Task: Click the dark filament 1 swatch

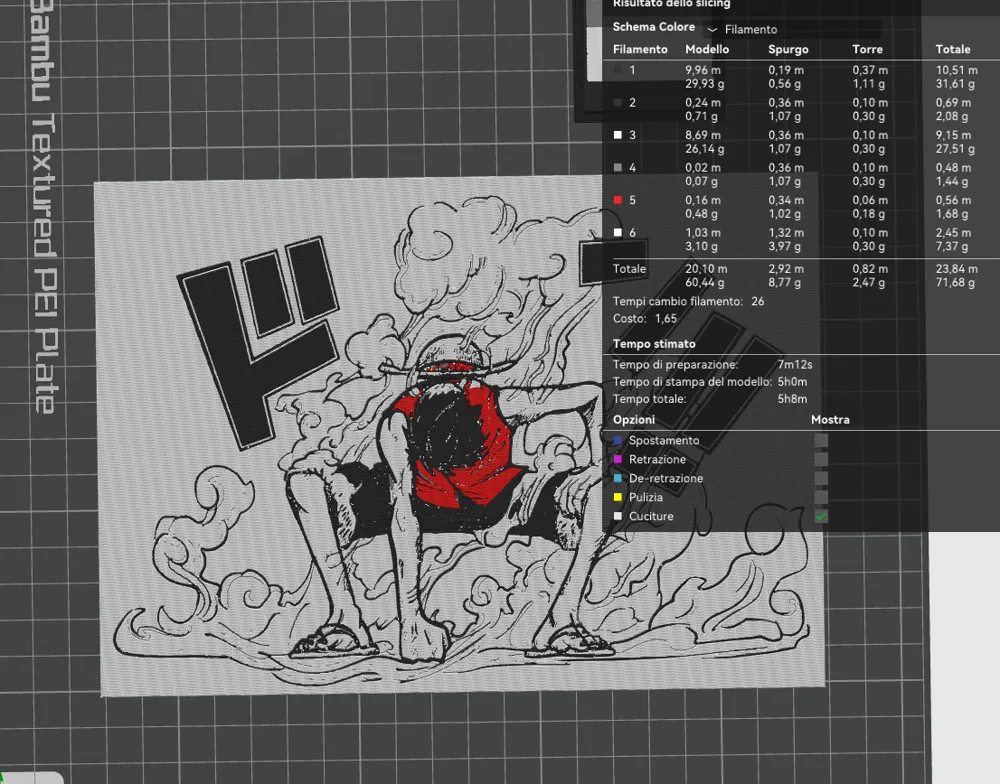Action: click(x=618, y=70)
